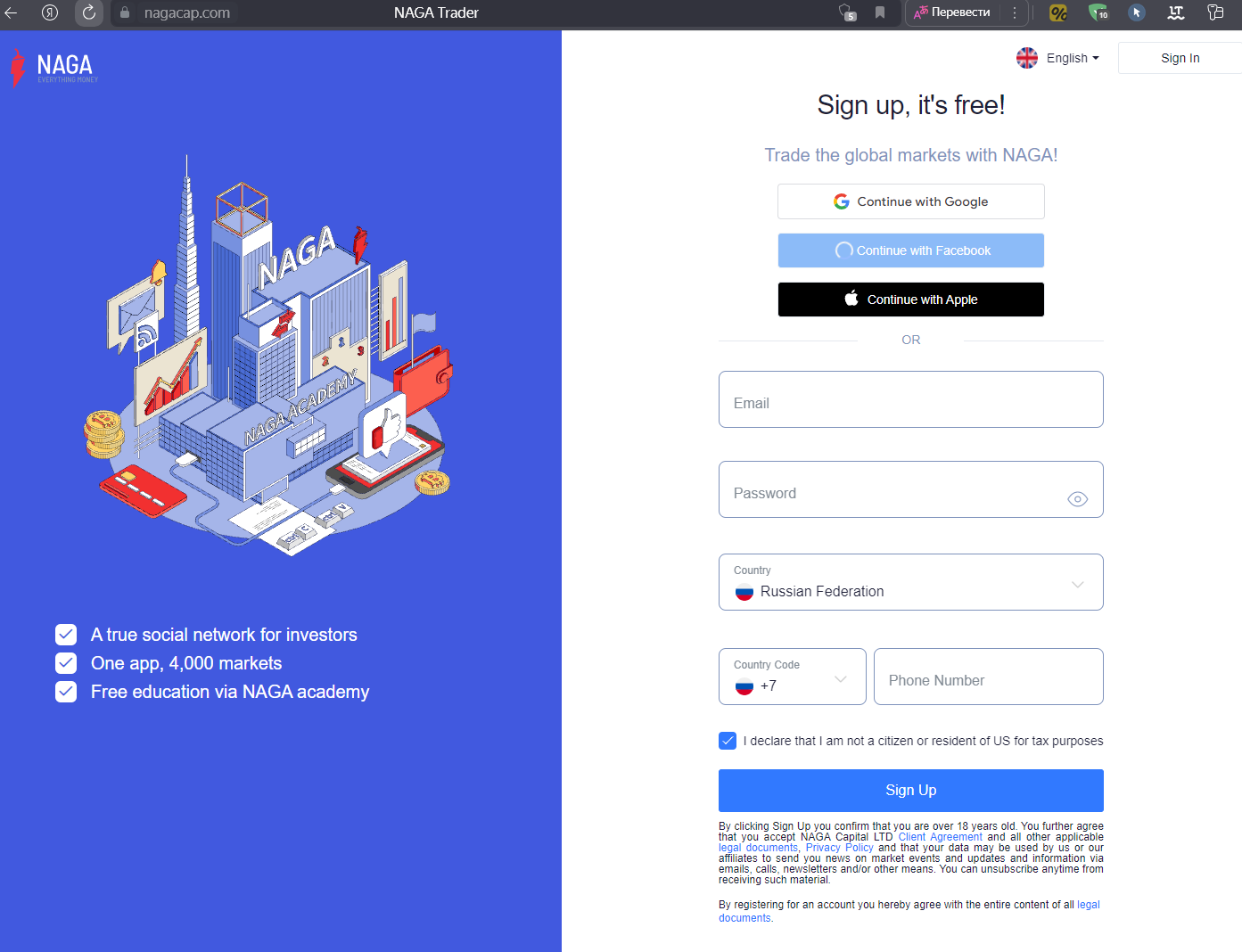This screenshot has height=952, width=1242.
Task: Open the legal documents link beside Privacy Policy
Action: [758, 848]
